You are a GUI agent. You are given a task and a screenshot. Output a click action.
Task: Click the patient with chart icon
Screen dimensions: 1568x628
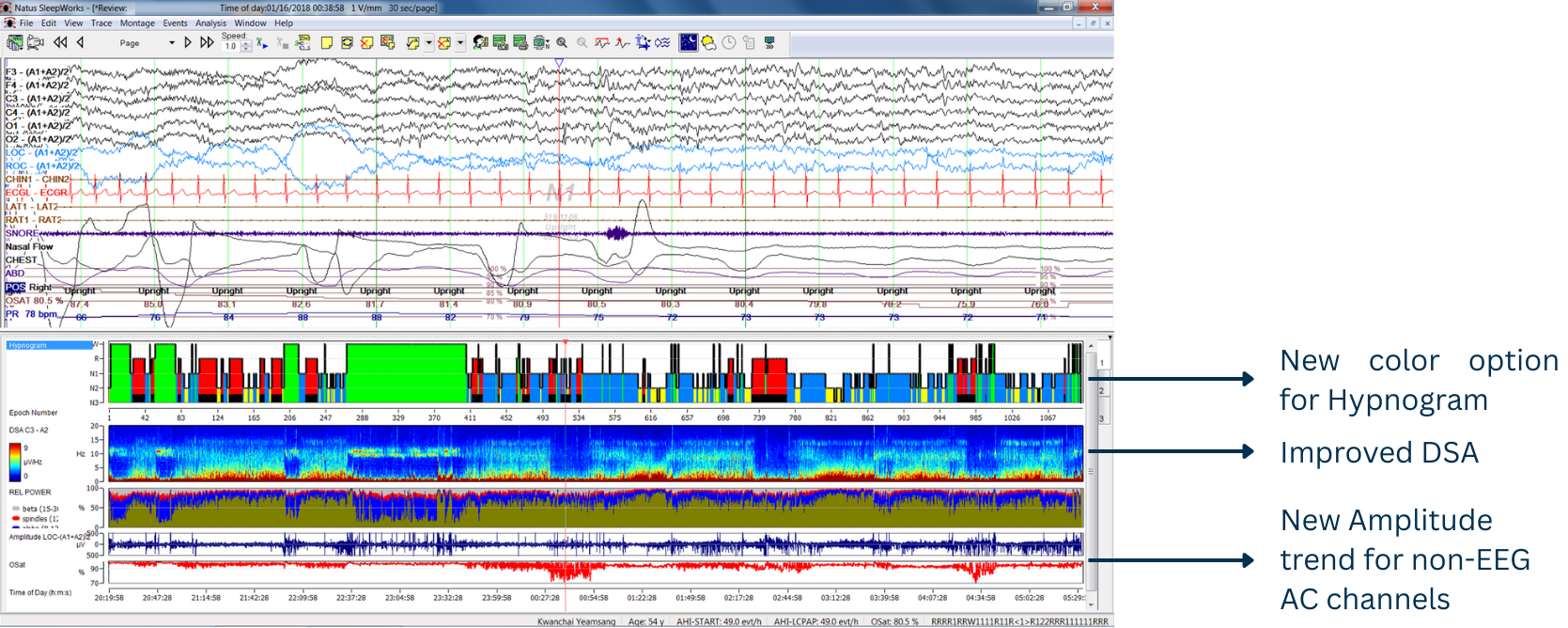(481, 42)
